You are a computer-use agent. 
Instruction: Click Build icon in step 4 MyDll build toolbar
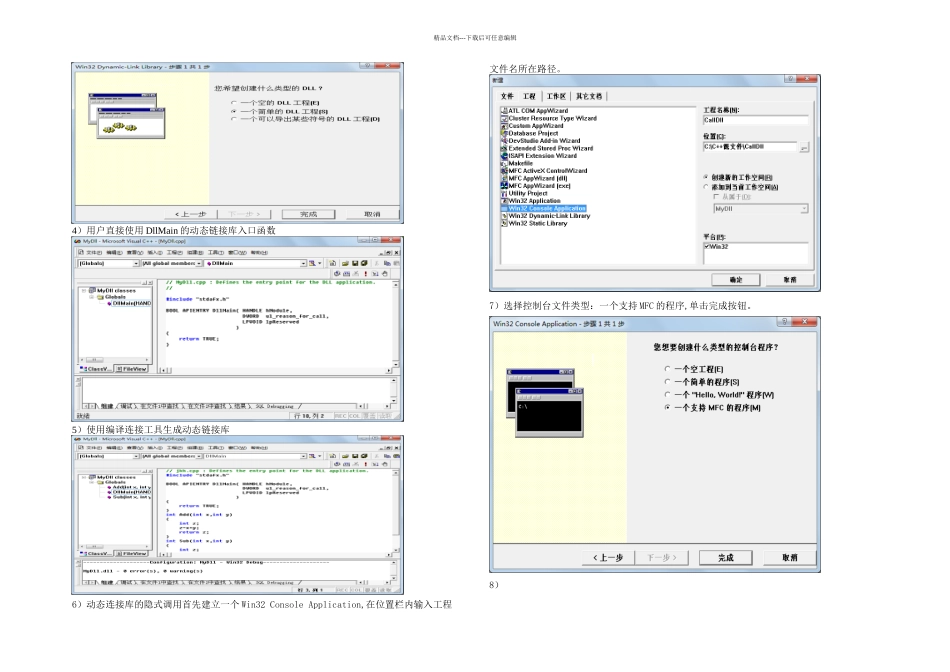[x=347, y=273]
